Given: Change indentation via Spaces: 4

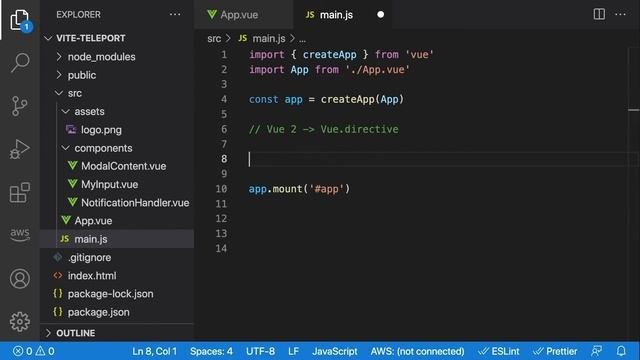Looking at the screenshot, I should [x=211, y=351].
